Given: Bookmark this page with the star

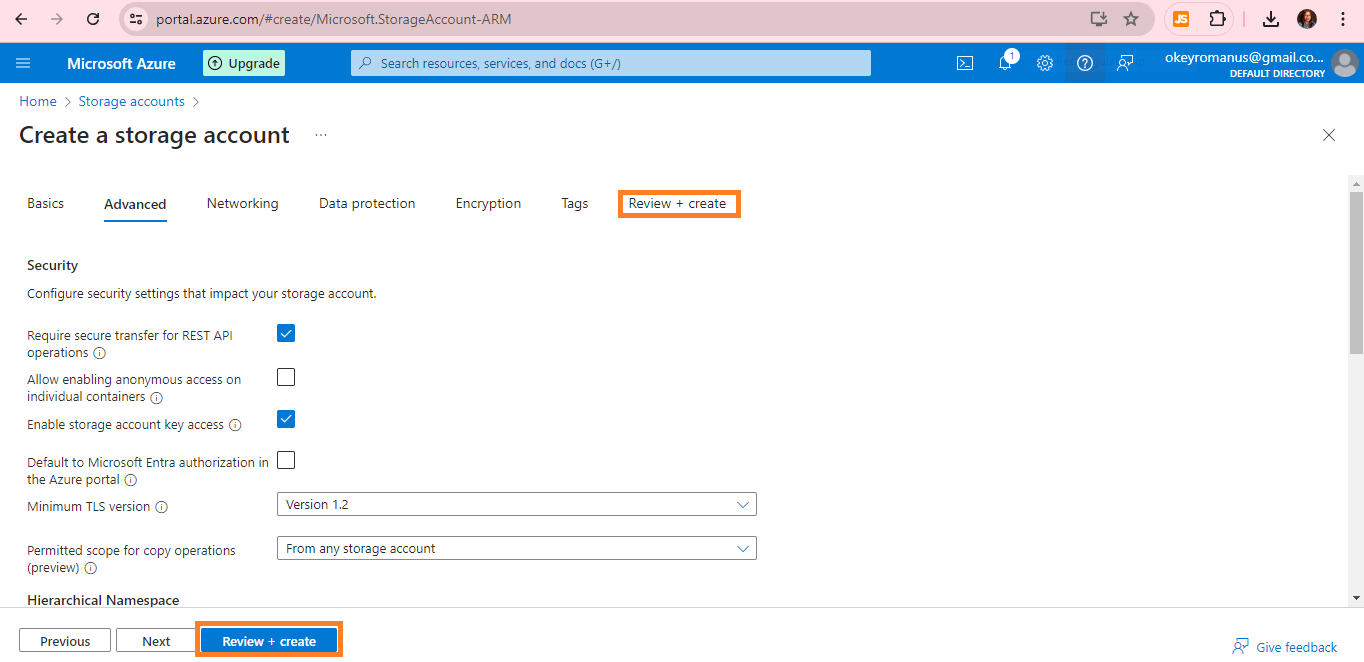Looking at the screenshot, I should pos(1131,19).
